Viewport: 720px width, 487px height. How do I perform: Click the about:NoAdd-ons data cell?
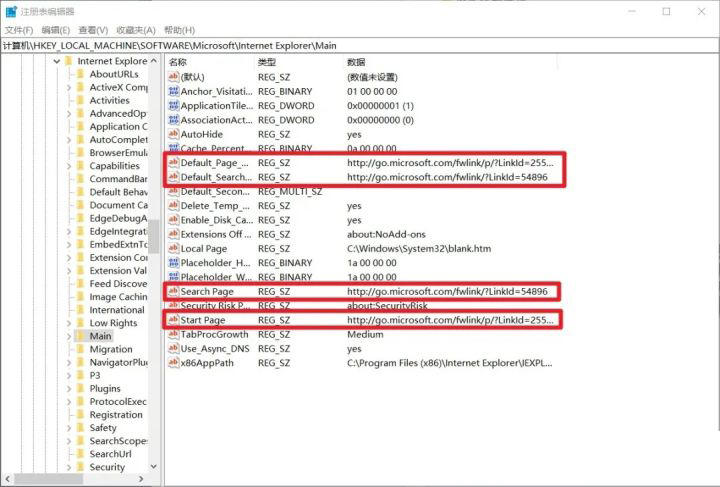click(x=386, y=234)
